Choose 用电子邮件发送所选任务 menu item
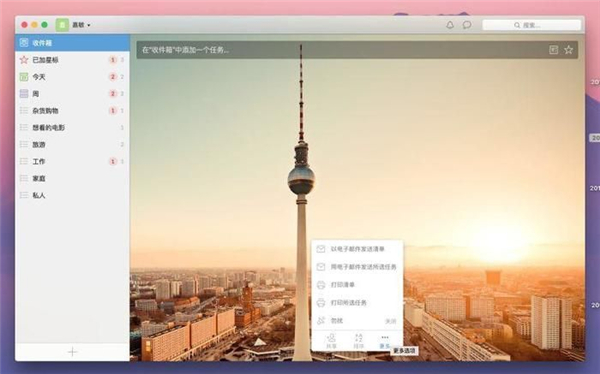 [x=357, y=267]
